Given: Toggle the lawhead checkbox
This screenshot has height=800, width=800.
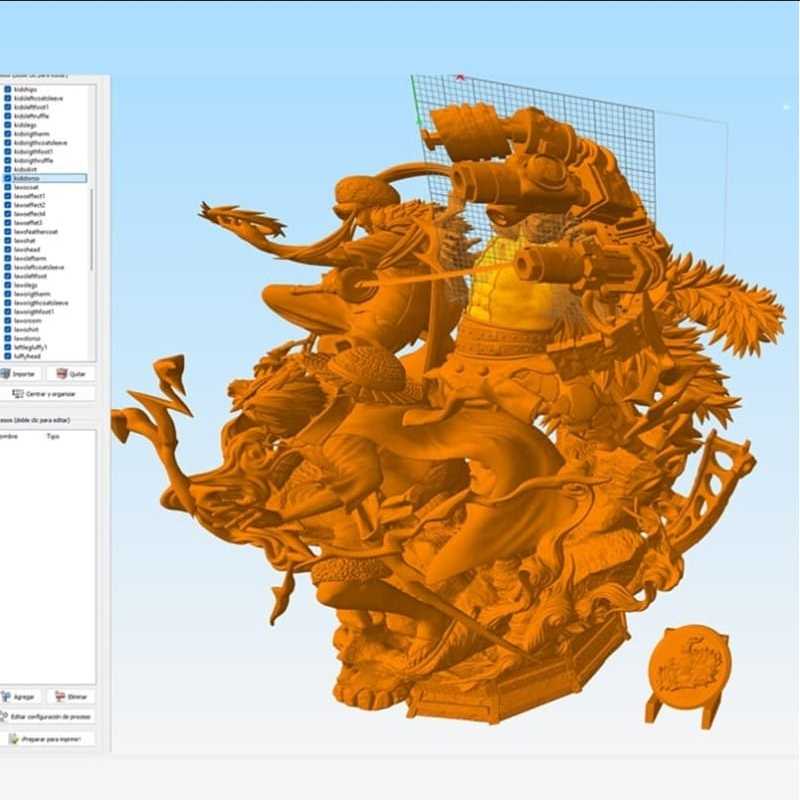Looking at the screenshot, I should pos(8,249).
